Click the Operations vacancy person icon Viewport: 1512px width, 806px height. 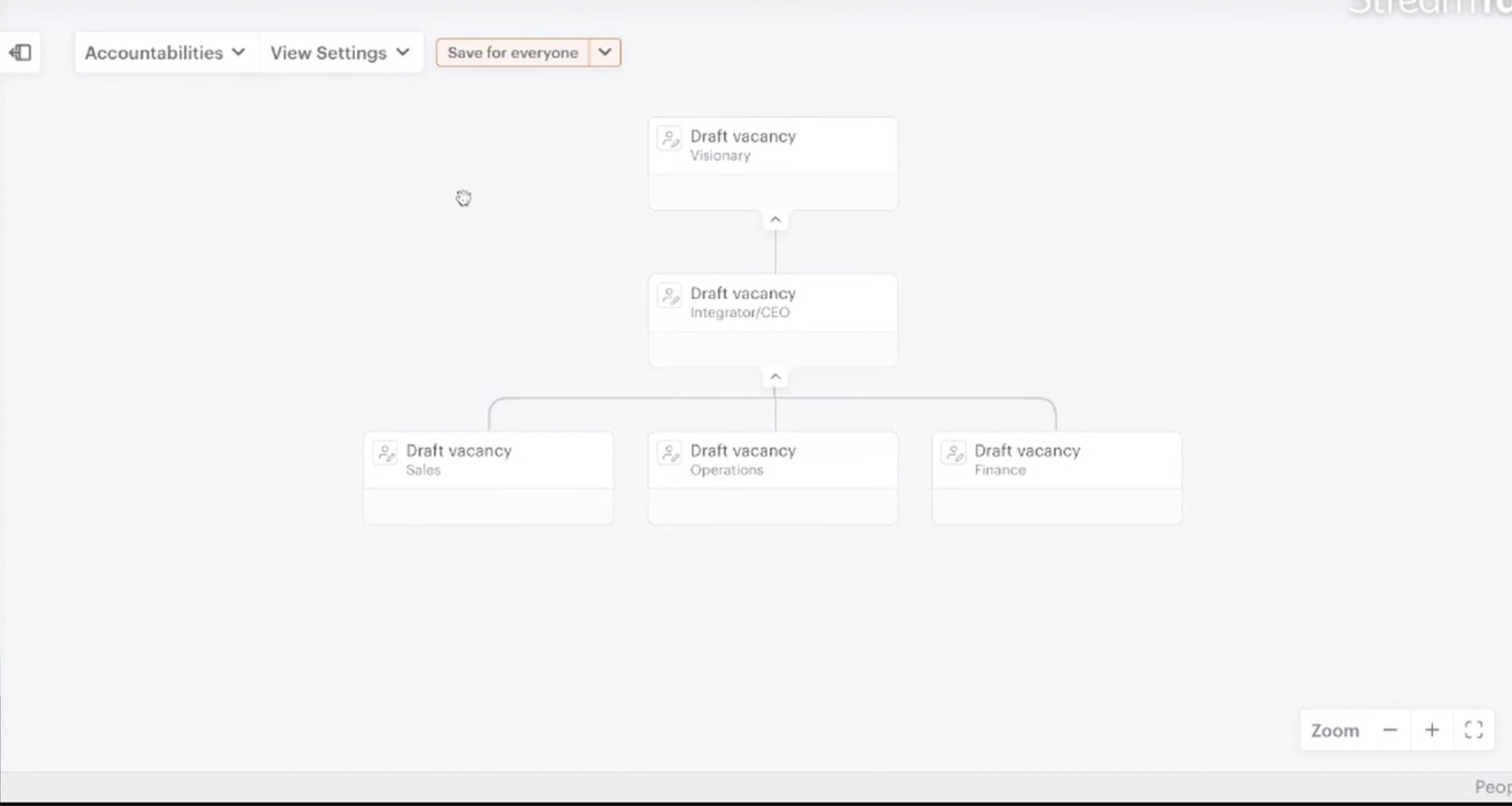click(669, 454)
